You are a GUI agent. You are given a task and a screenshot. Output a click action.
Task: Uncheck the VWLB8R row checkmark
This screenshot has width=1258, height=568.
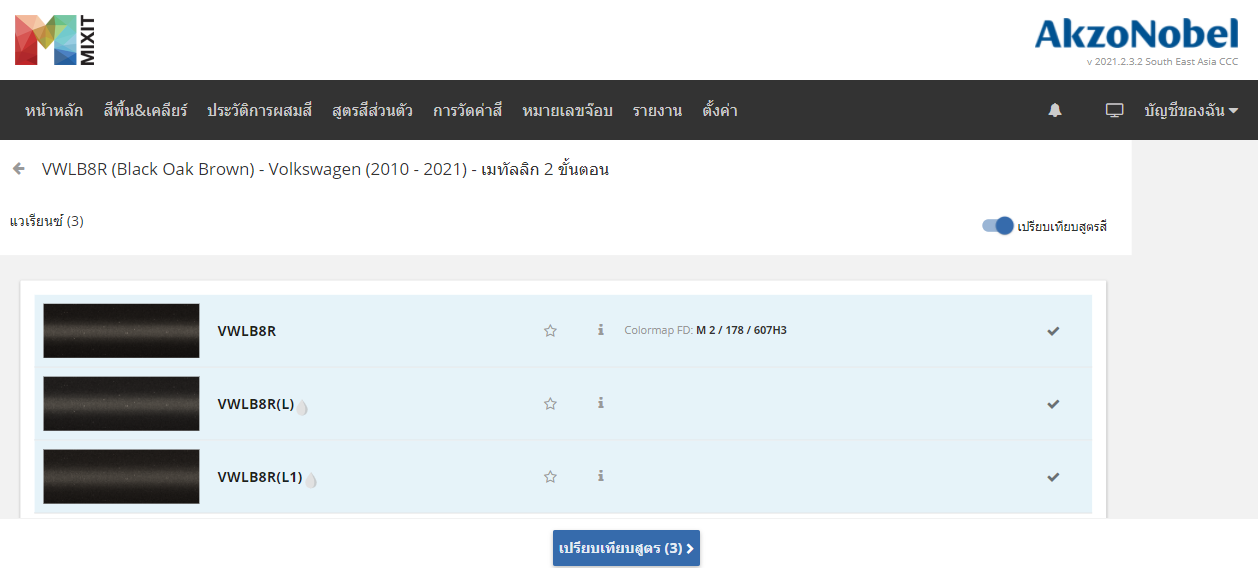point(1053,331)
